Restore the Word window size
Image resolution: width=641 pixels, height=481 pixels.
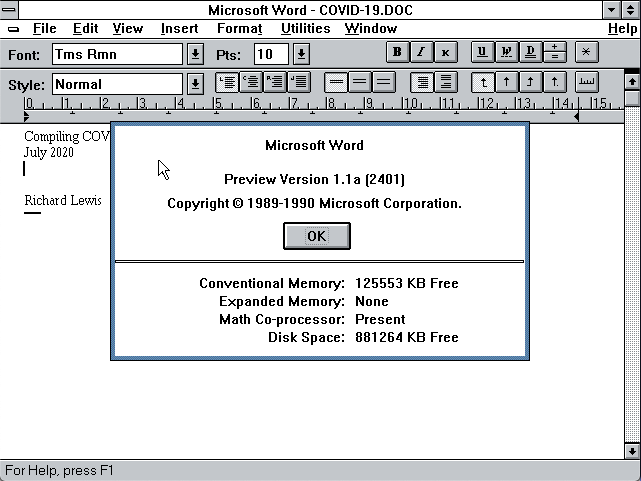click(631, 10)
